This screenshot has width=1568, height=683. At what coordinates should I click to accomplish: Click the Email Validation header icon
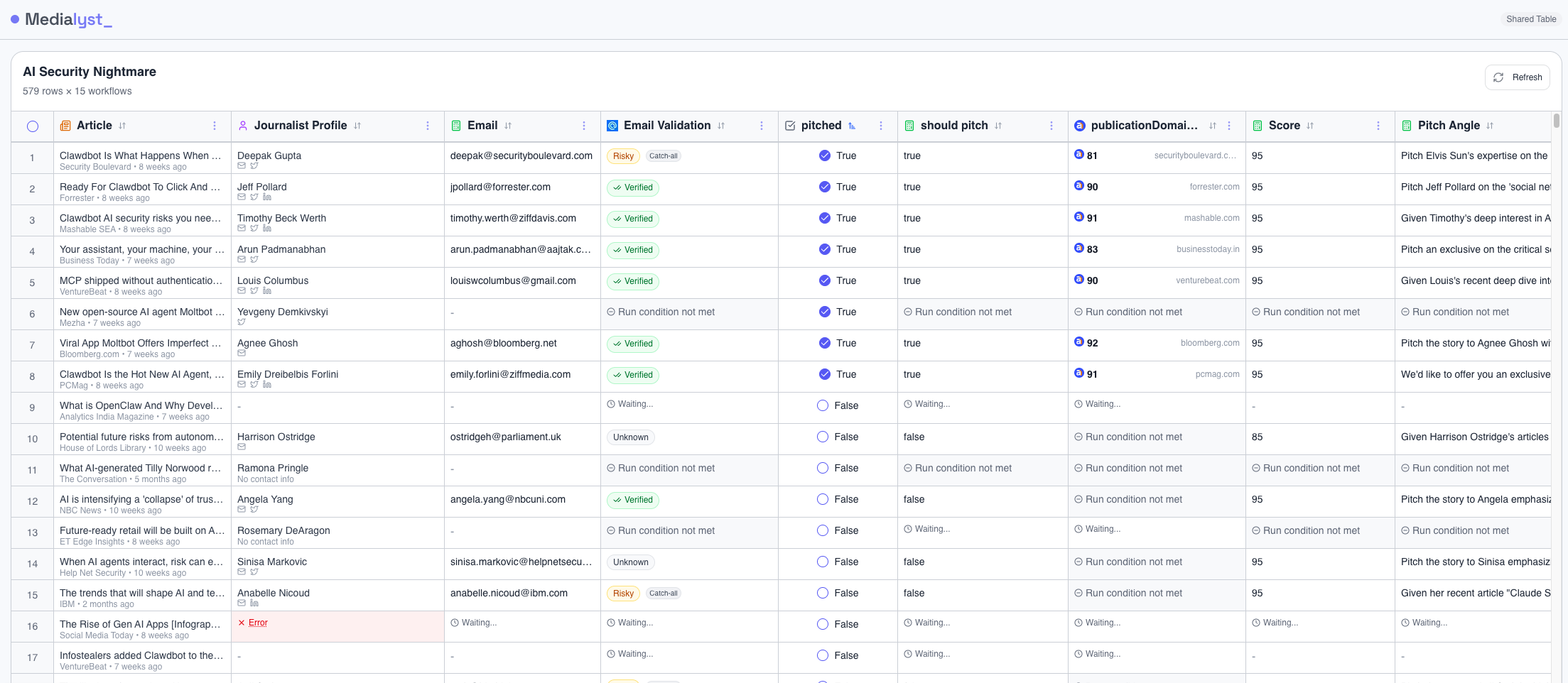pyautogui.click(x=612, y=126)
